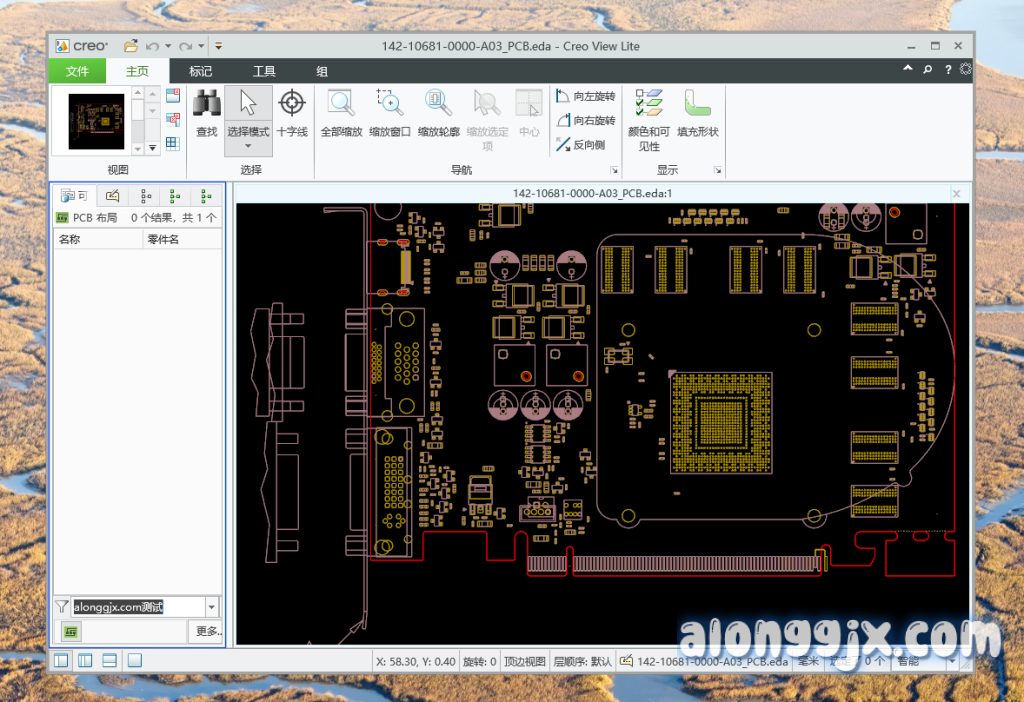Screen dimensions: 1024x702
Task: Click the 向右旋转 rotate right button
Action: 586,121
